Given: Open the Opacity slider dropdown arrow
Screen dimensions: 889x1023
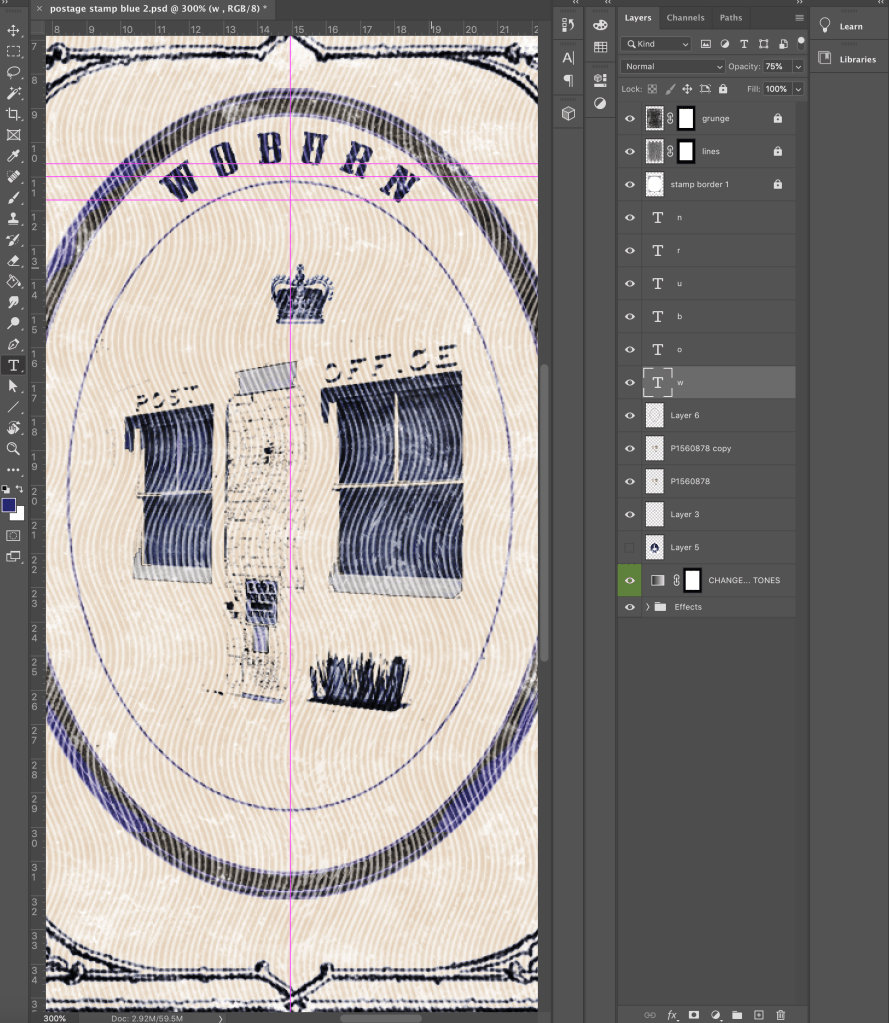Looking at the screenshot, I should (797, 67).
